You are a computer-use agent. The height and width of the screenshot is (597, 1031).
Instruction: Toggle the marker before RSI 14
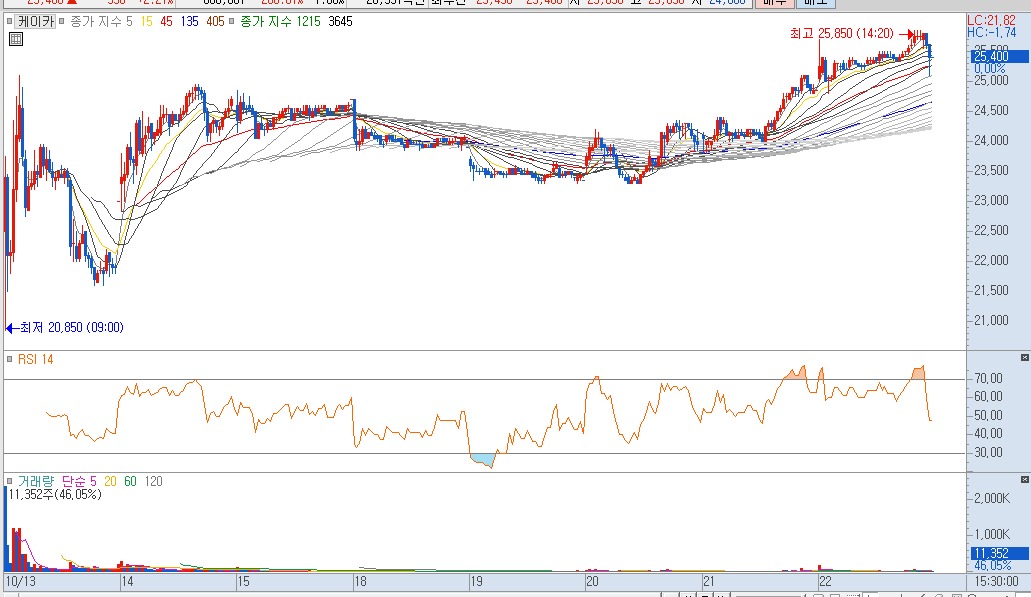tap(9, 359)
